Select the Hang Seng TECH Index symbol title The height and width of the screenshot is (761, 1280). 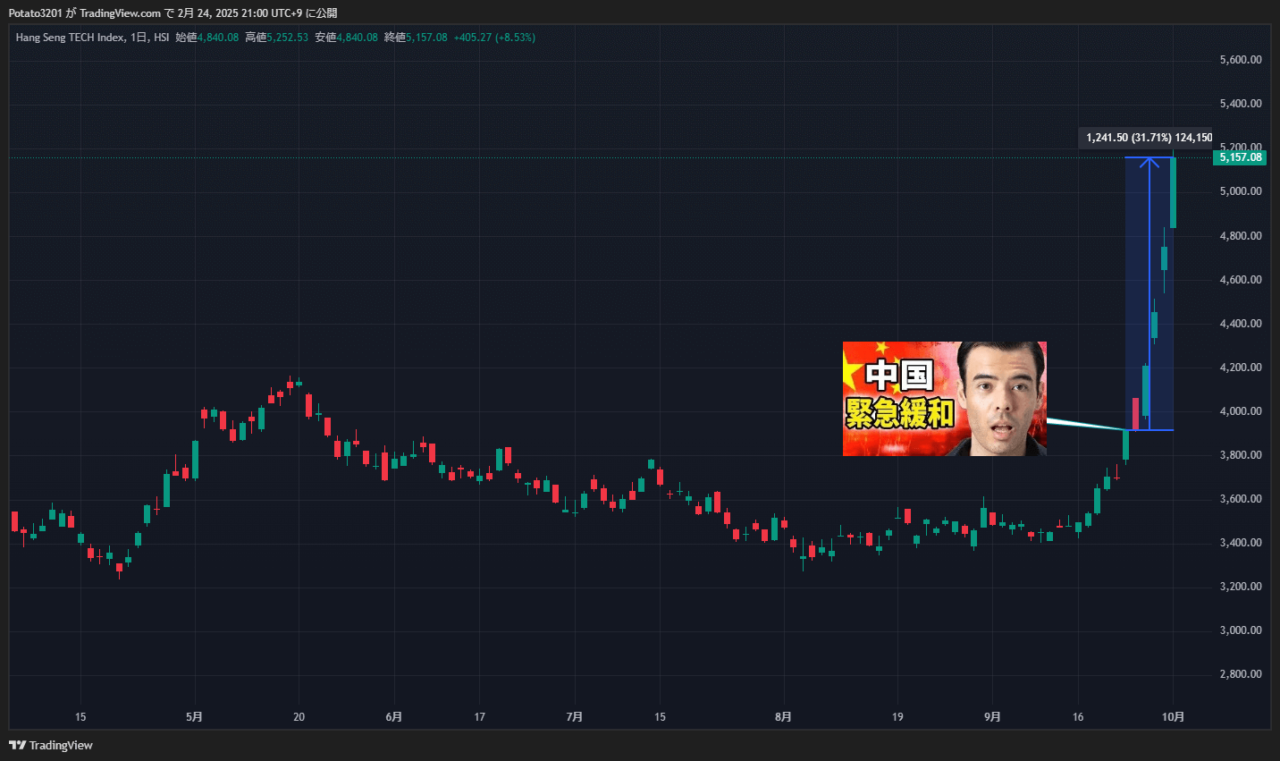point(70,37)
